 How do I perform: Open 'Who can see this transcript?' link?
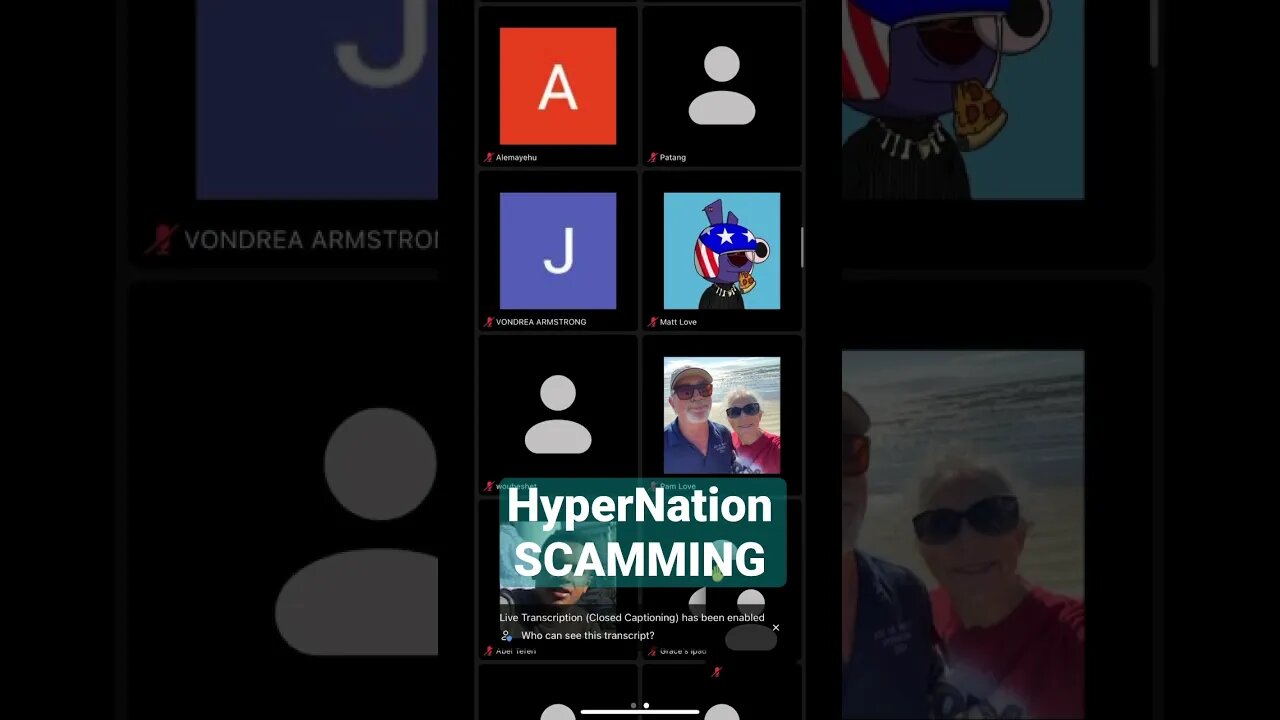588,636
